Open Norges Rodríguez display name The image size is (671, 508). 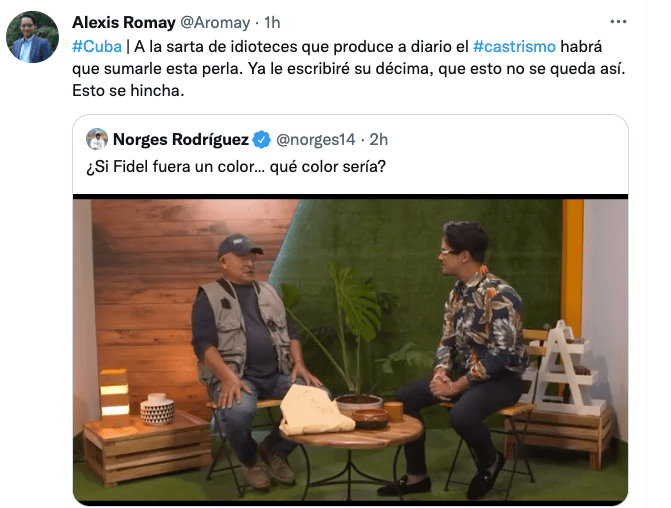tap(181, 140)
